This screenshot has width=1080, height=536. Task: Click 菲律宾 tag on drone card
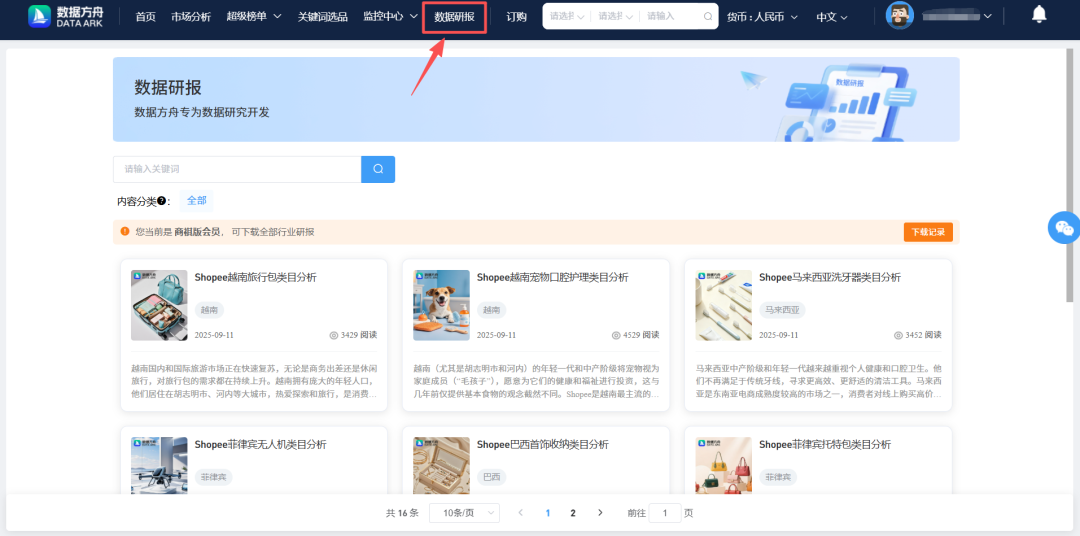[214, 477]
